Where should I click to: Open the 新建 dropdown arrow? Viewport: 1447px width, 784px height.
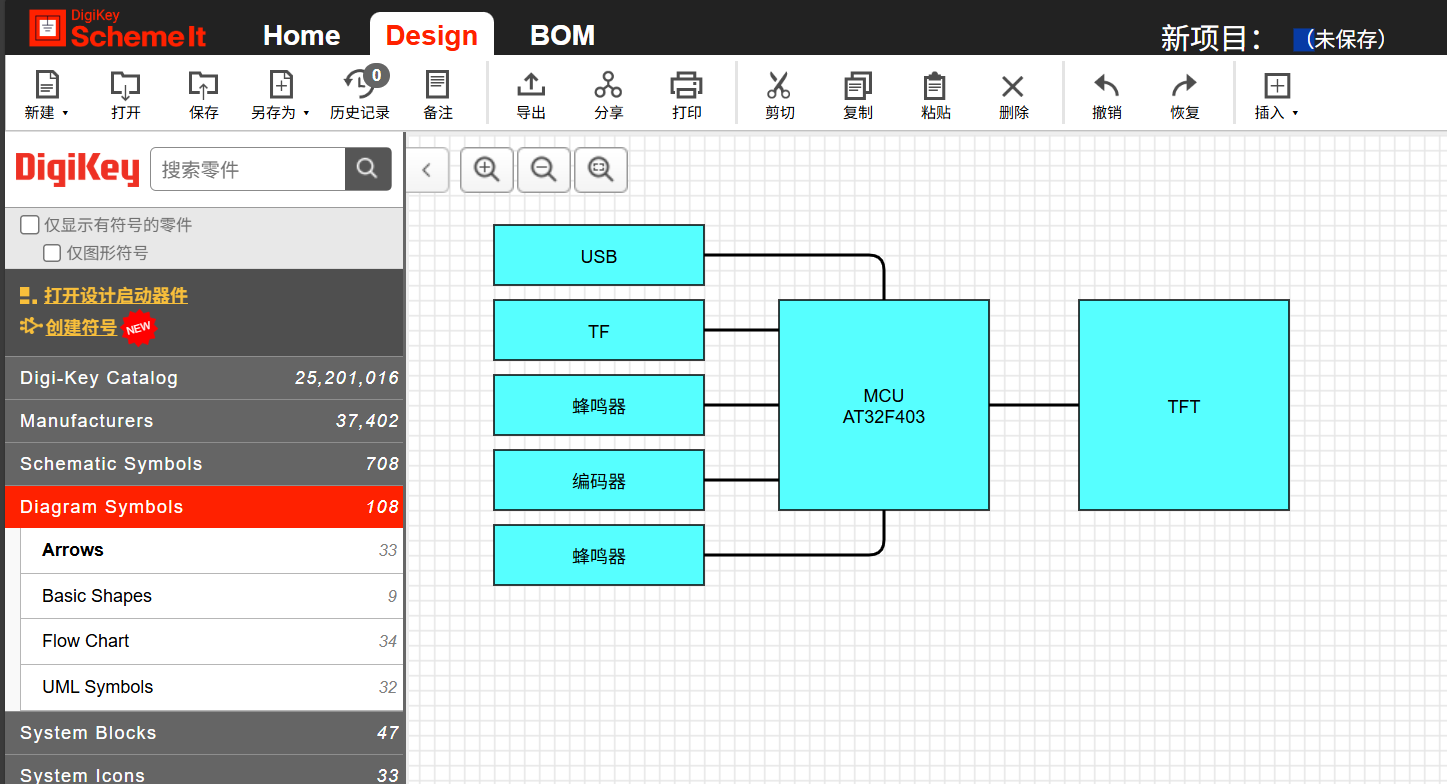[x=66, y=113]
